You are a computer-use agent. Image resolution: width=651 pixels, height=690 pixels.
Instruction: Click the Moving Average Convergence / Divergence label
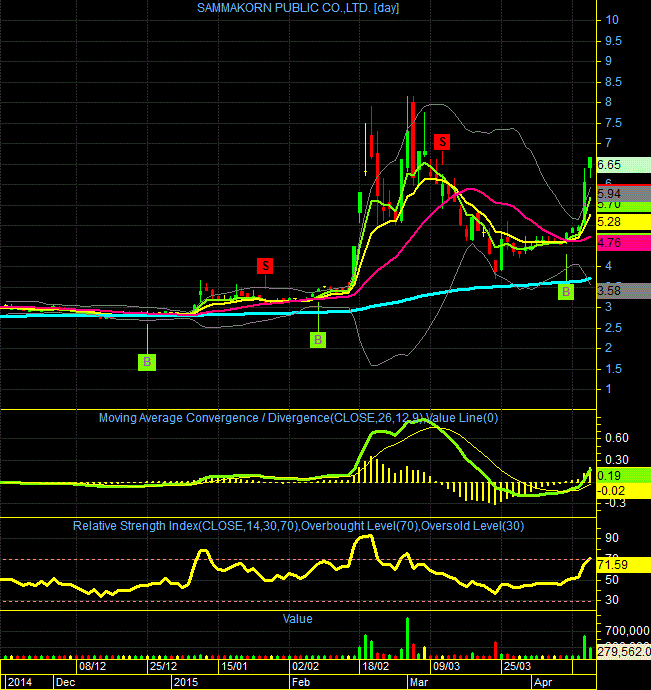298,418
